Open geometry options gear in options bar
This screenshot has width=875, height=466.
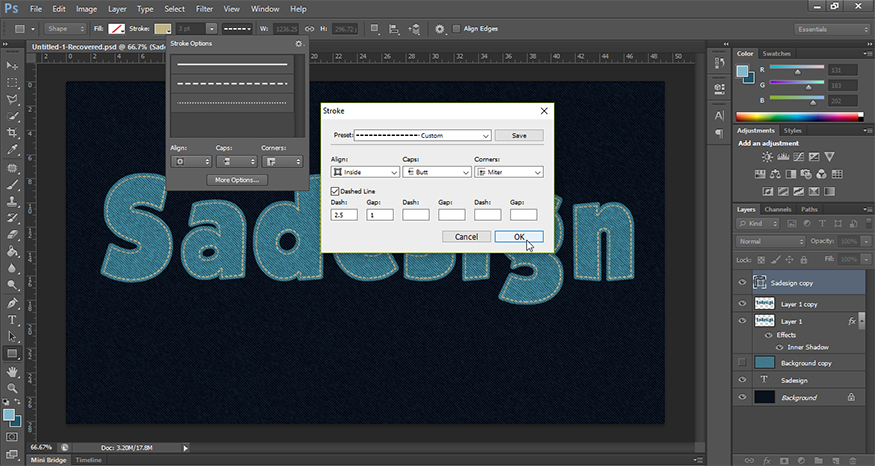coord(440,28)
